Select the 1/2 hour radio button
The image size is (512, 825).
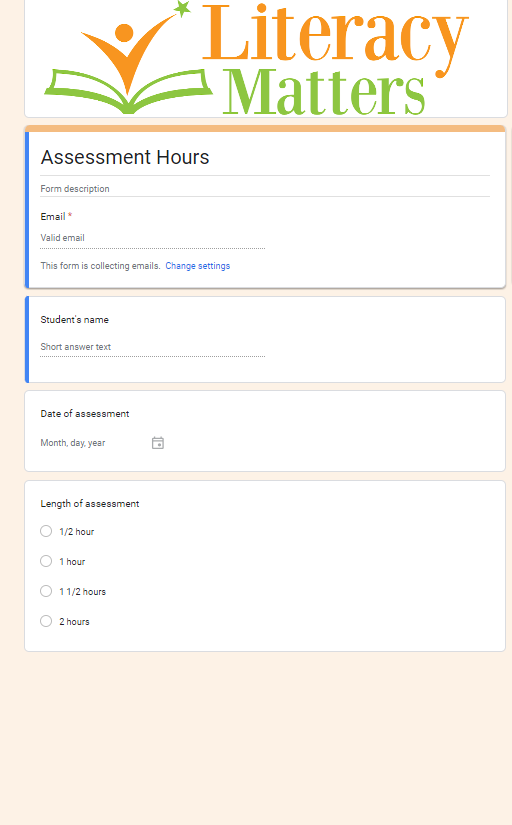[x=46, y=531]
